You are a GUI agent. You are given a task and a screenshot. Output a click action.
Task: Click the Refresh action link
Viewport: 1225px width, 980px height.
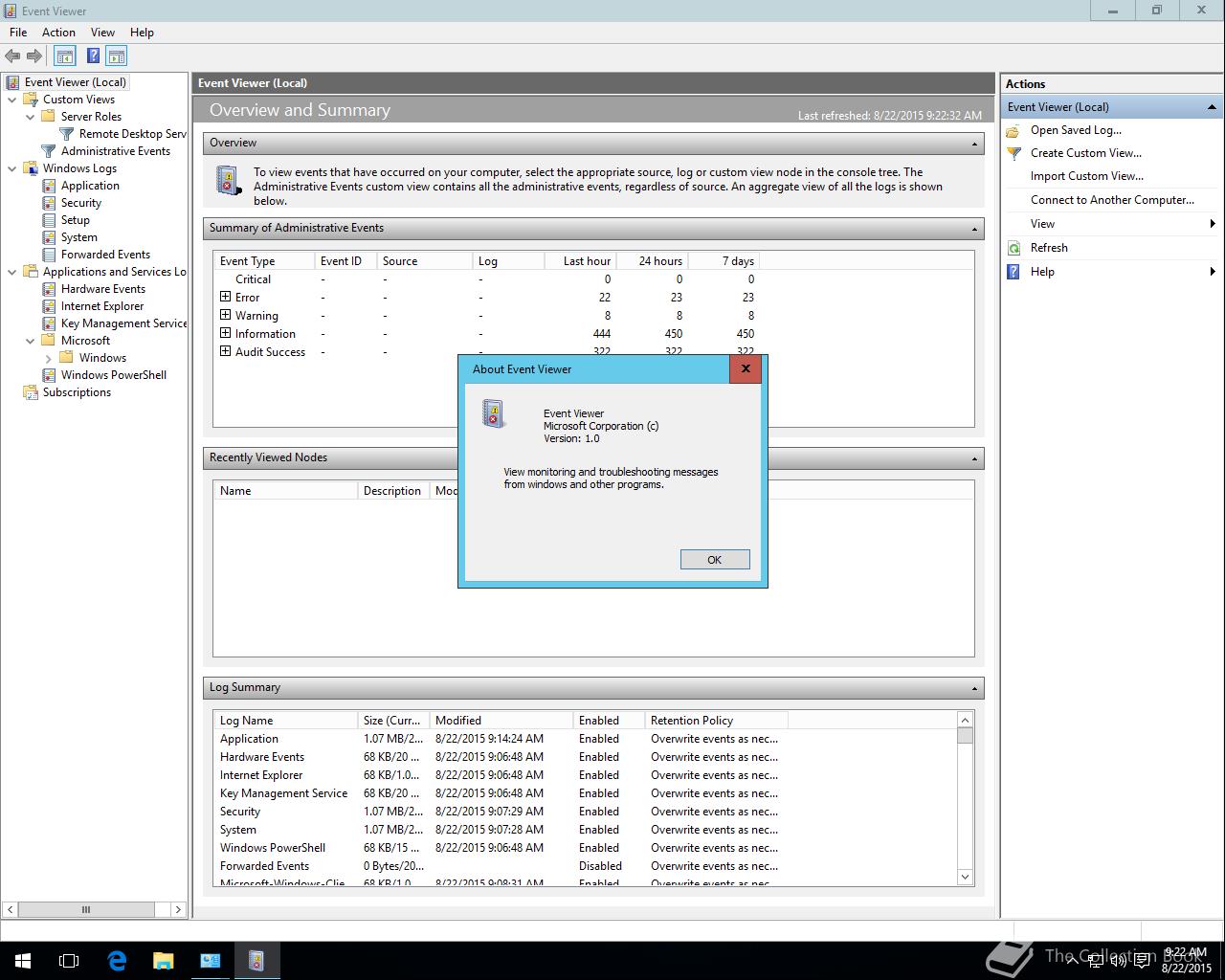pyautogui.click(x=1049, y=248)
